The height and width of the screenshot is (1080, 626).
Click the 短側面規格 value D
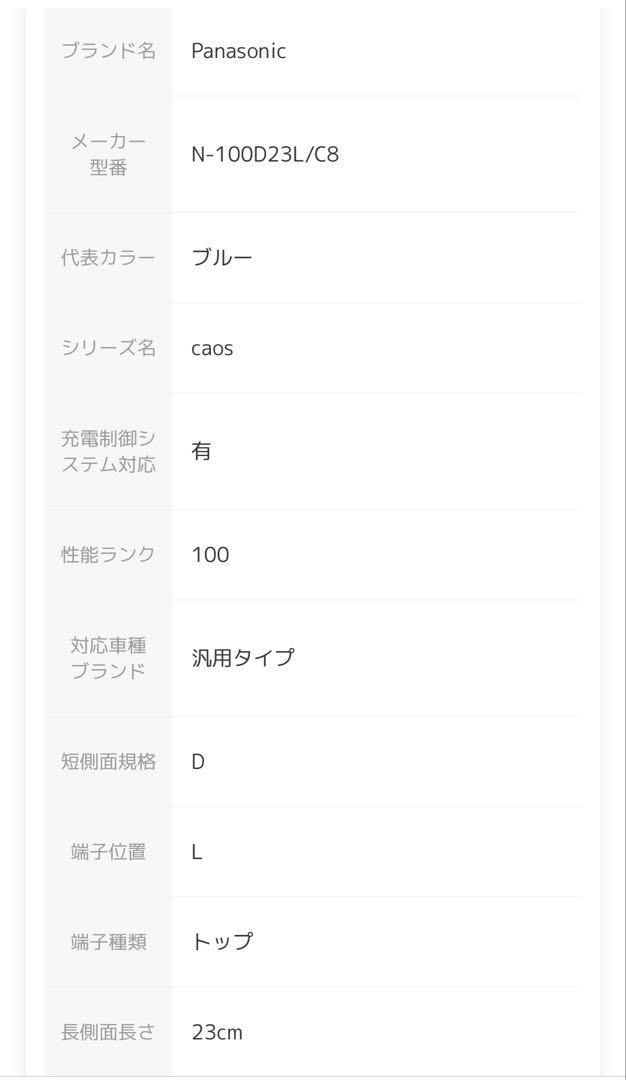(198, 762)
